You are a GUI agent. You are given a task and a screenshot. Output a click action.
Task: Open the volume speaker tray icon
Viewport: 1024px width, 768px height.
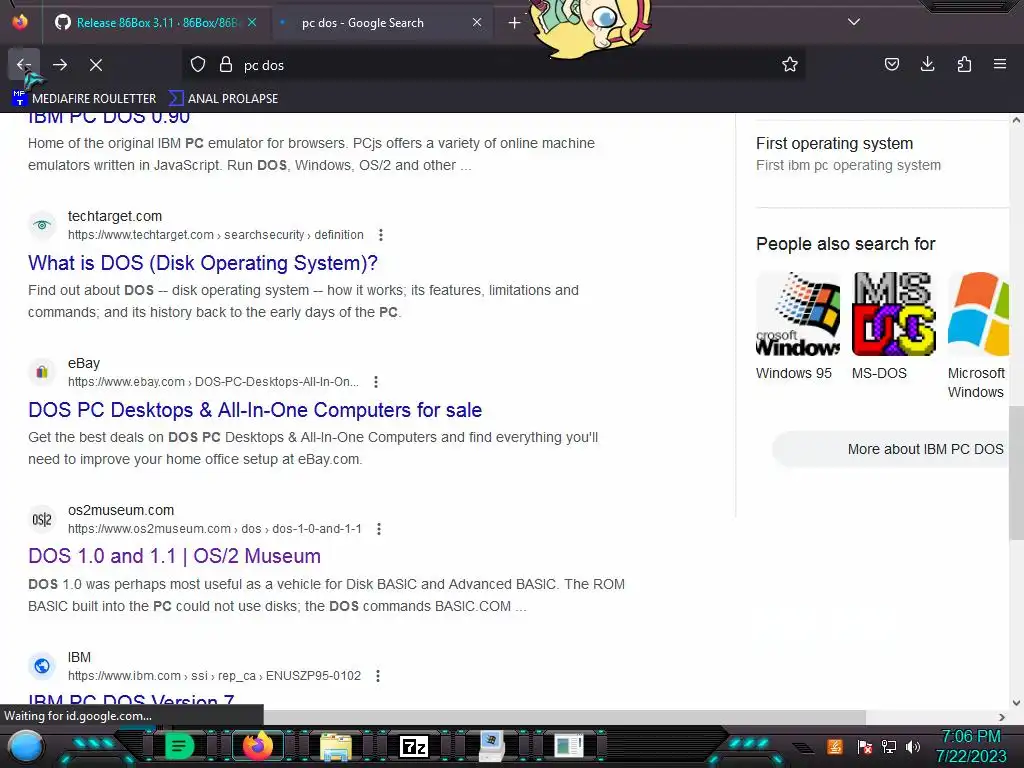click(x=913, y=746)
